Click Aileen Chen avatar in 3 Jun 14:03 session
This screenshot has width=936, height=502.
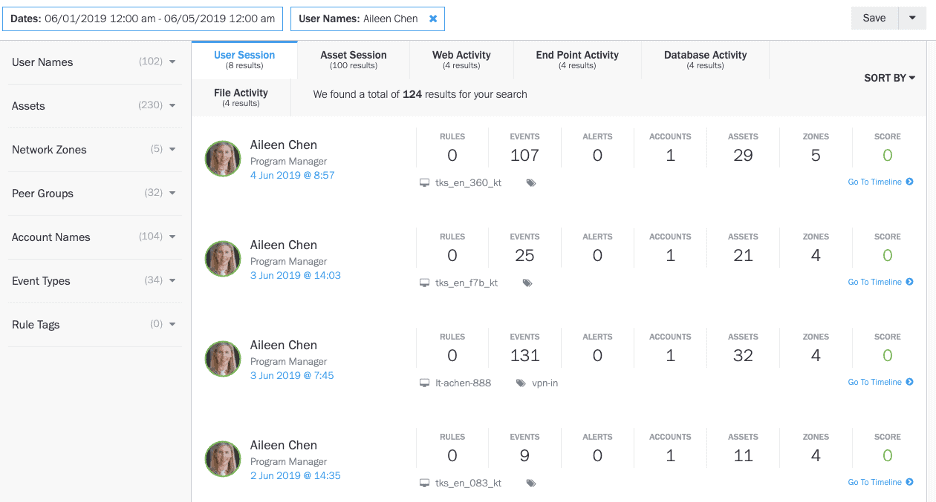223,259
